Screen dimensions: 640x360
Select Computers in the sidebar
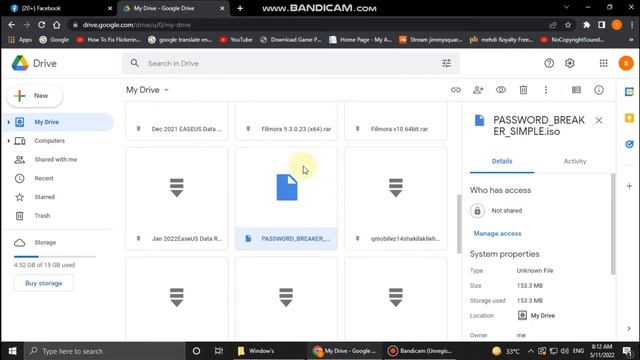[49, 141]
